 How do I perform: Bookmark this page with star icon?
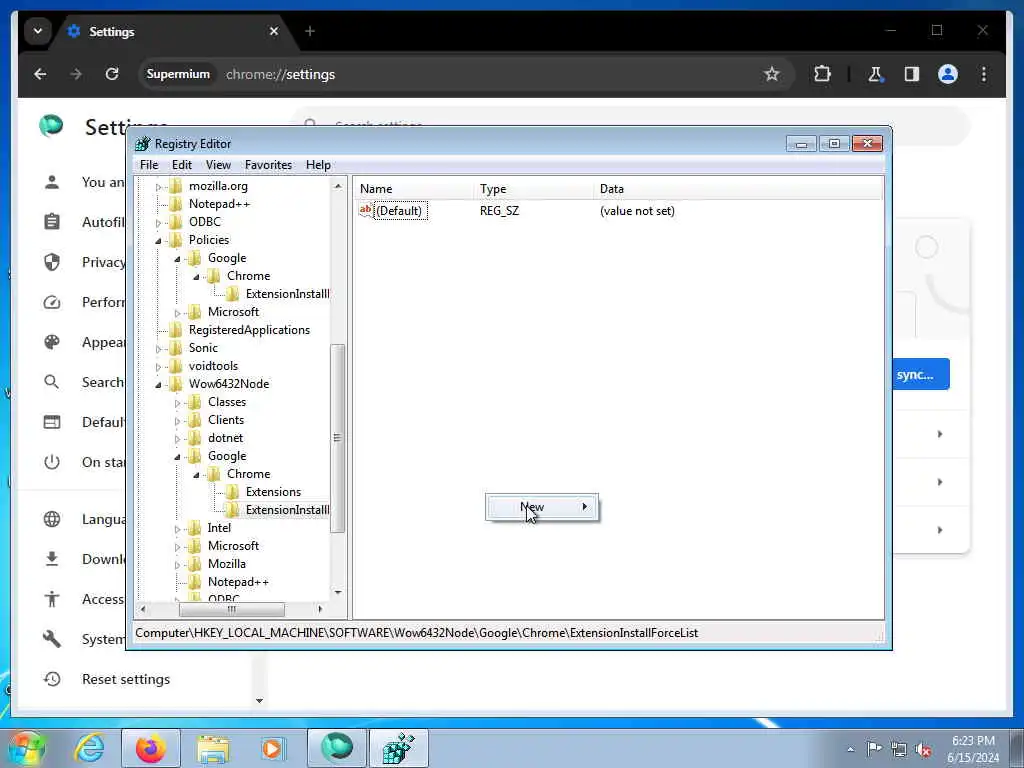pos(772,74)
